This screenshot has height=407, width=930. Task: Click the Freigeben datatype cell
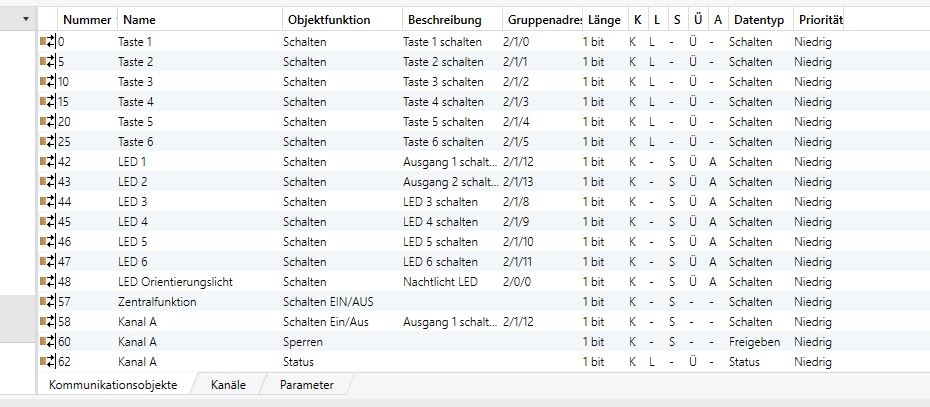(x=755, y=342)
